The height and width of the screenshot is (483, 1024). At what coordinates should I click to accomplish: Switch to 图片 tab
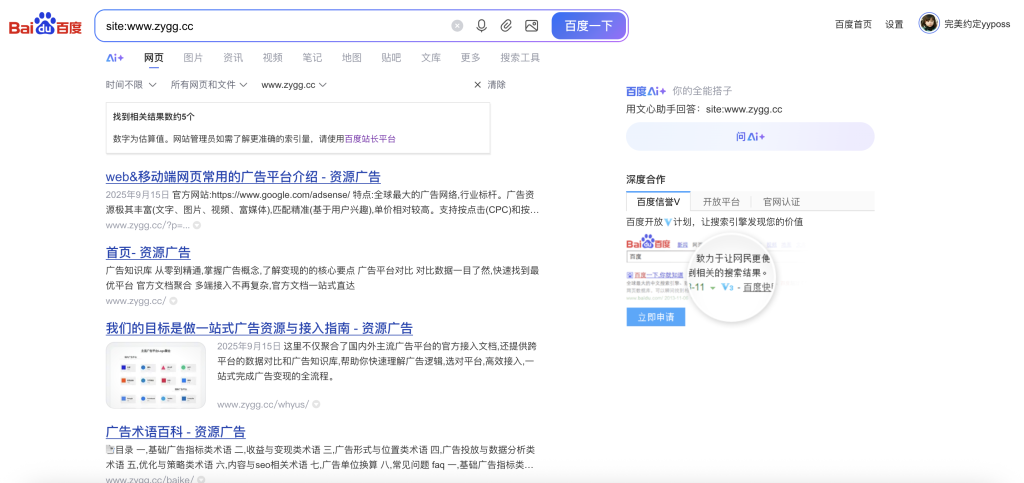click(x=193, y=57)
